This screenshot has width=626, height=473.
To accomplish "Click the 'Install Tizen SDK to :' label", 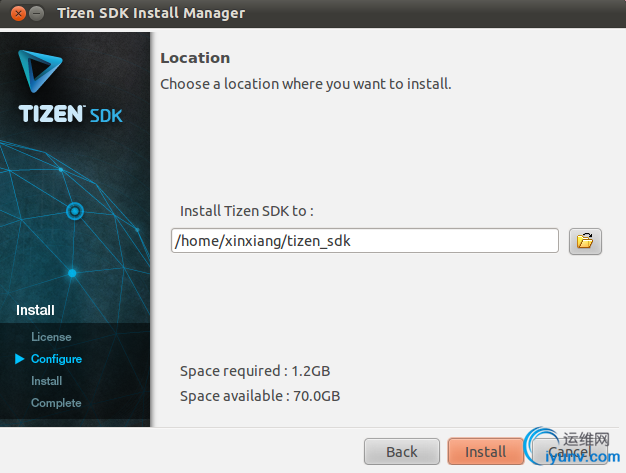I will tap(247, 211).
